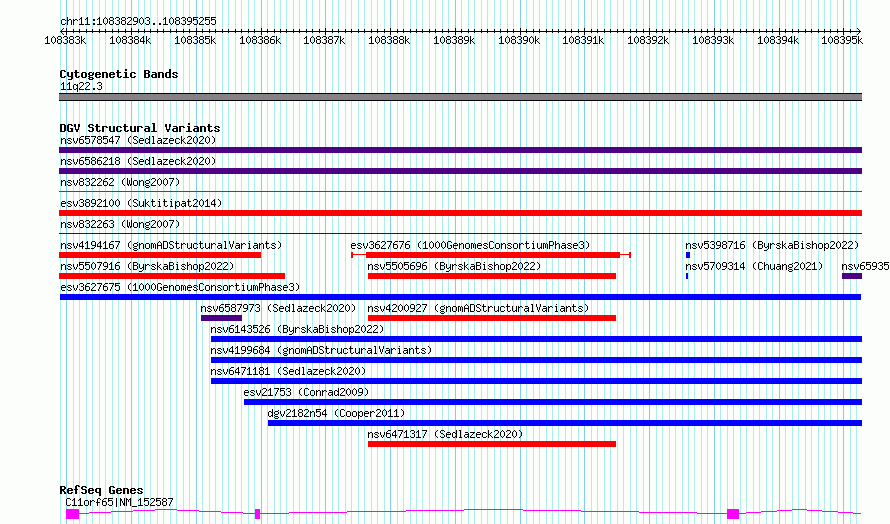Select the gray 11q22.3 cytogenetic band bar
This screenshot has width=890, height=524.
click(x=460, y=97)
